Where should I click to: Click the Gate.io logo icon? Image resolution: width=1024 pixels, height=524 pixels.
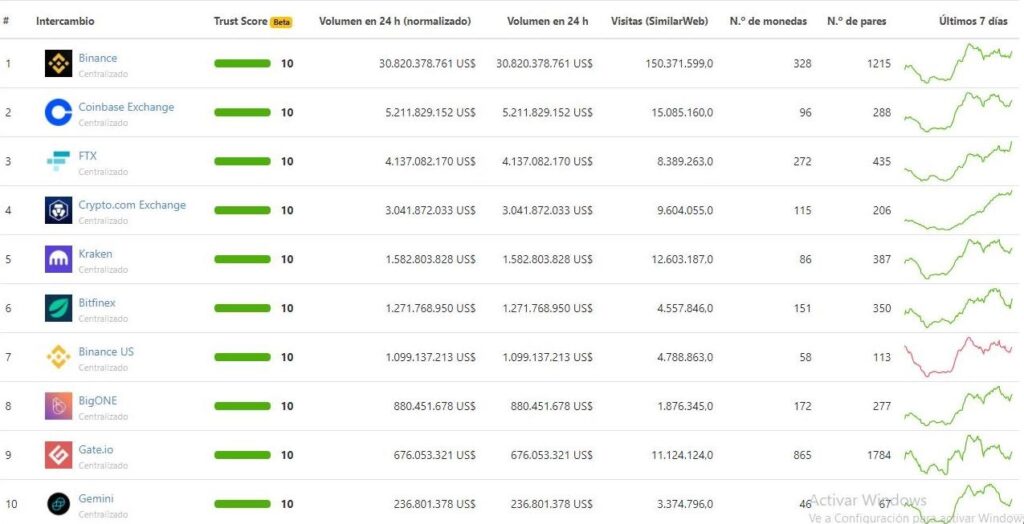58,455
